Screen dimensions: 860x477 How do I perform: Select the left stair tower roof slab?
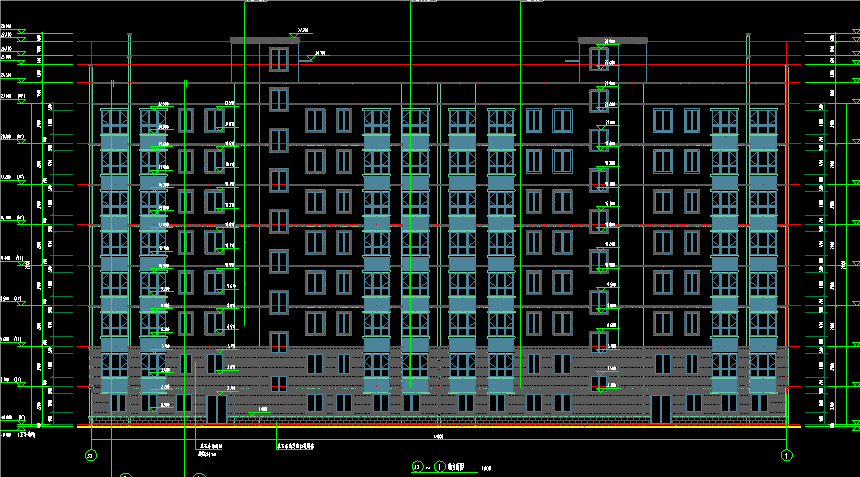point(265,41)
